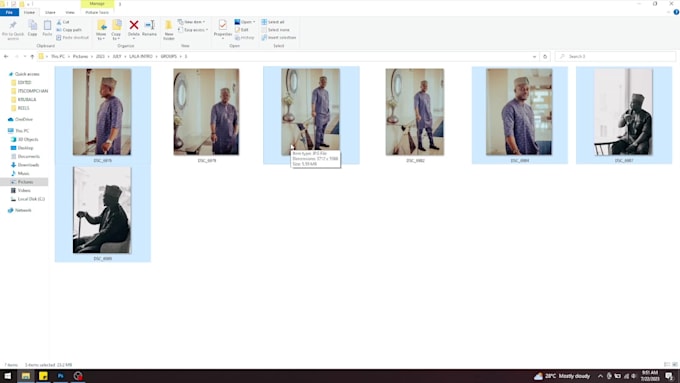Open Local Disk (C:) in navigation pane
This screenshot has height=383, width=680.
coord(31,199)
